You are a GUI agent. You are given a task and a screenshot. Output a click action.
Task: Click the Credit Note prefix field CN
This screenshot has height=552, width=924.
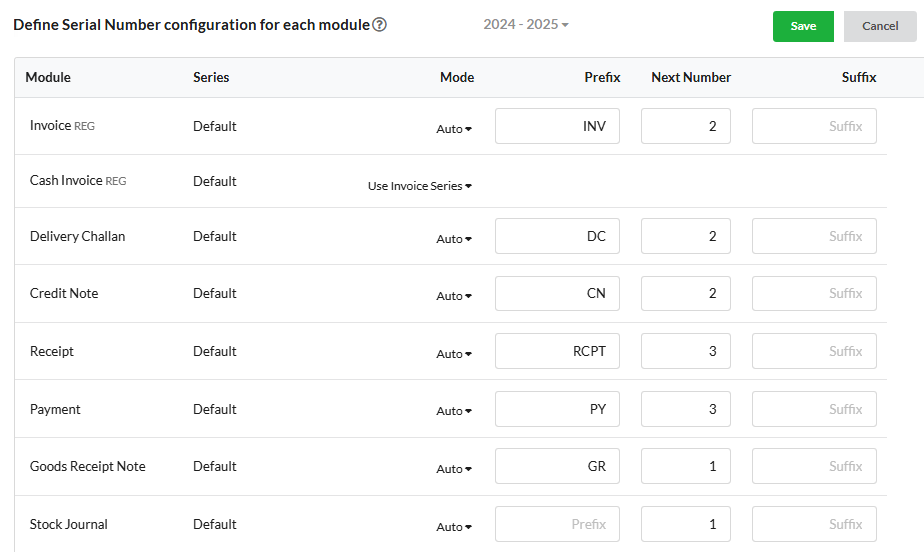557,293
